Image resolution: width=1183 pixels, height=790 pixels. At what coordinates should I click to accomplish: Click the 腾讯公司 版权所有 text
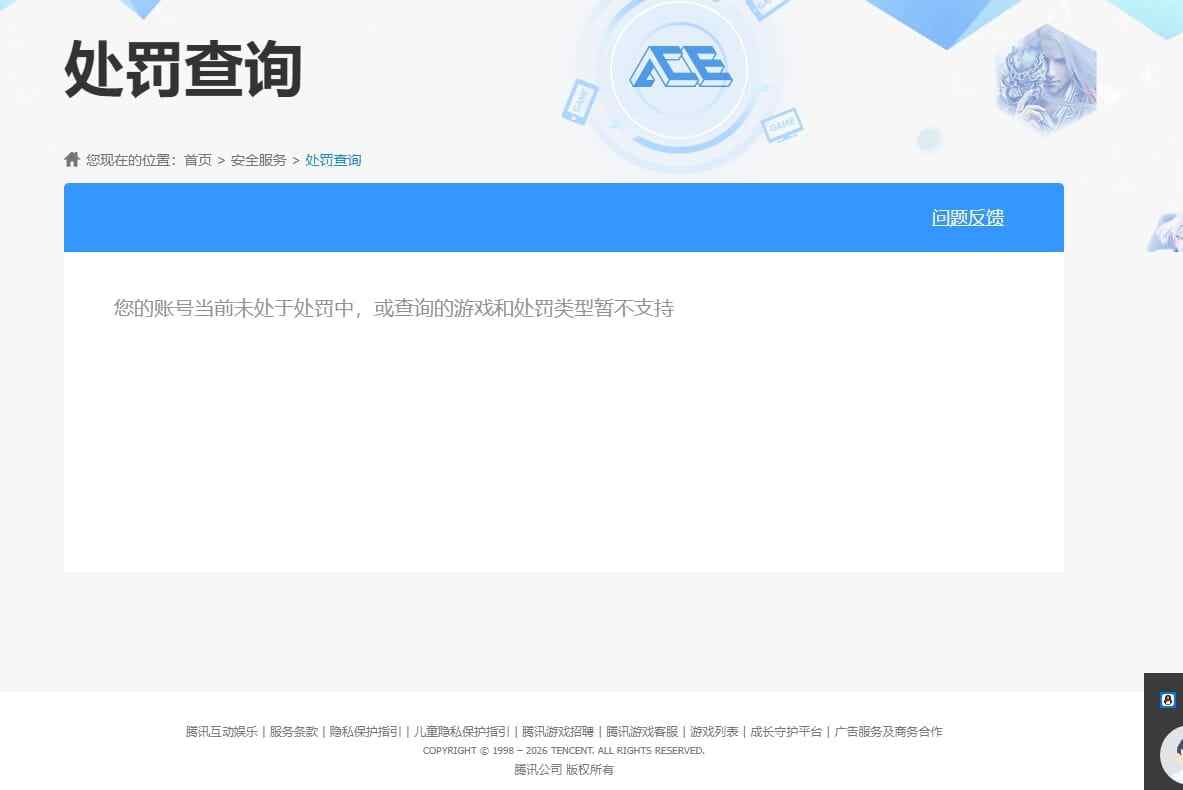564,770
